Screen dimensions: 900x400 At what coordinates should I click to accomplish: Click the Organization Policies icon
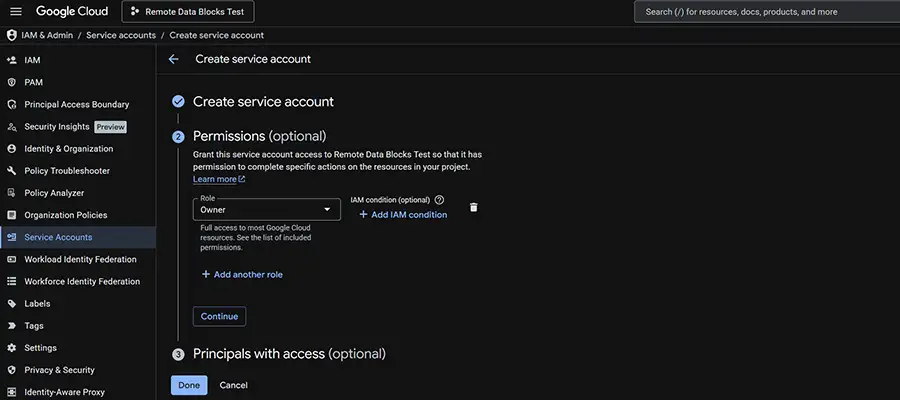pos(11,215)
